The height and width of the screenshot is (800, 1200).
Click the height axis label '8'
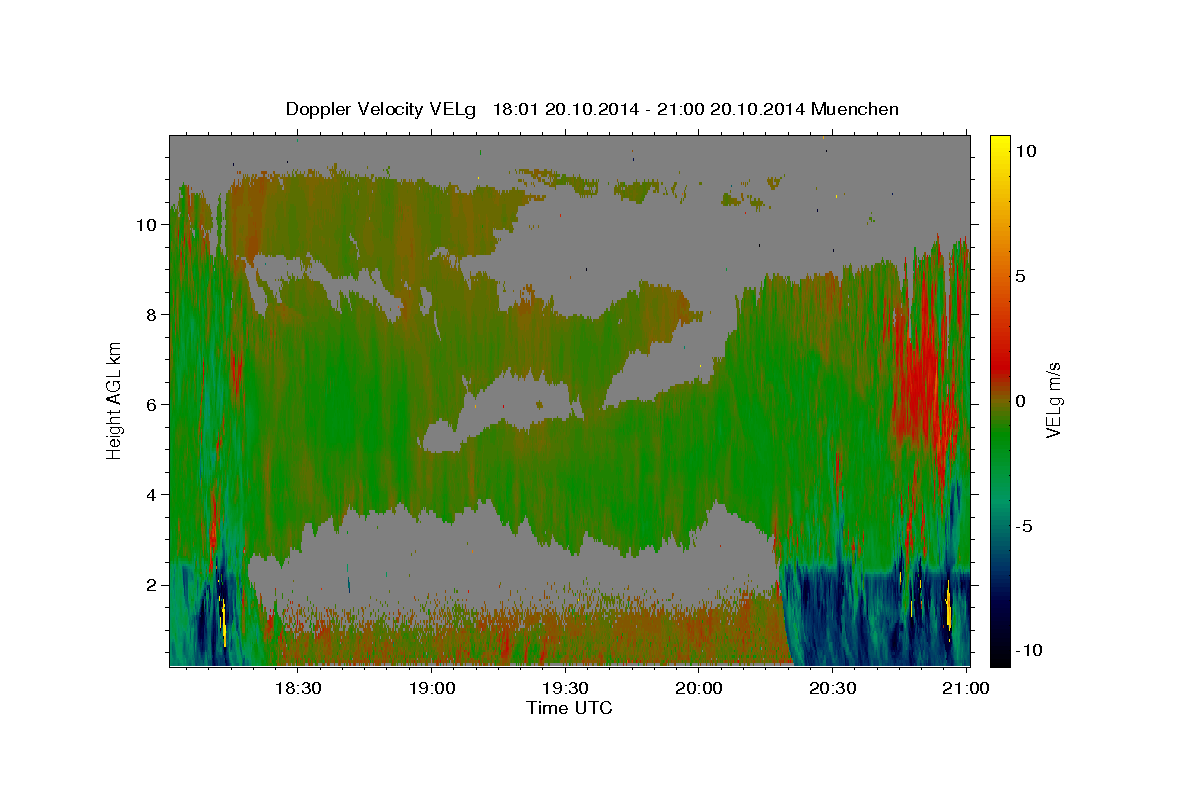click(x=151, y=315)
